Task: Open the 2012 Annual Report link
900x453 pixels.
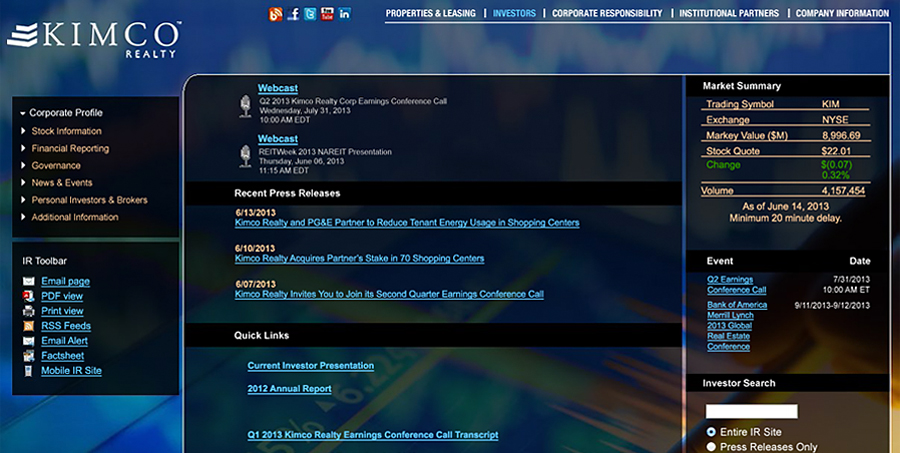Action: 289,389
